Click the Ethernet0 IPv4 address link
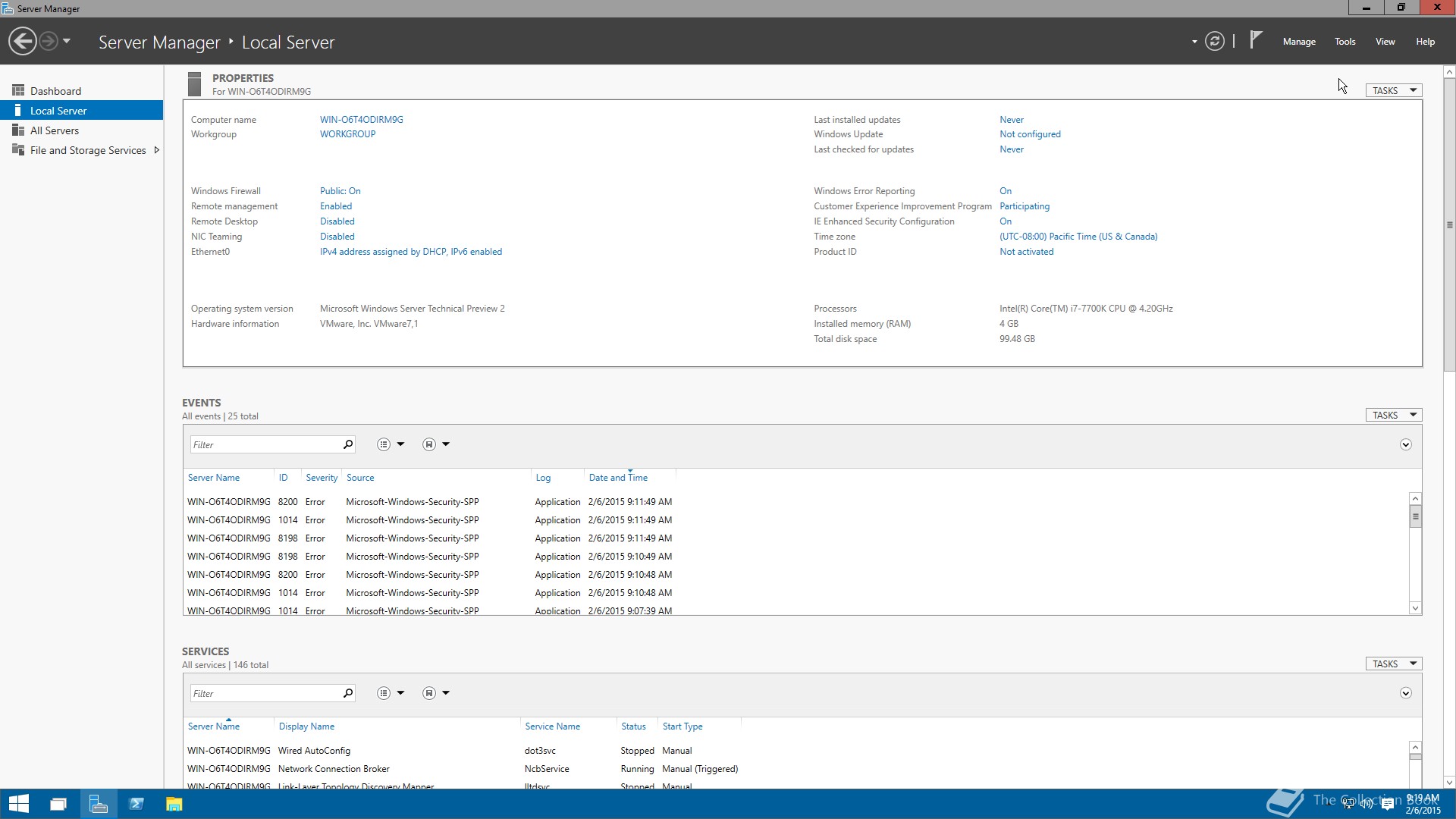 pos(411,252)
